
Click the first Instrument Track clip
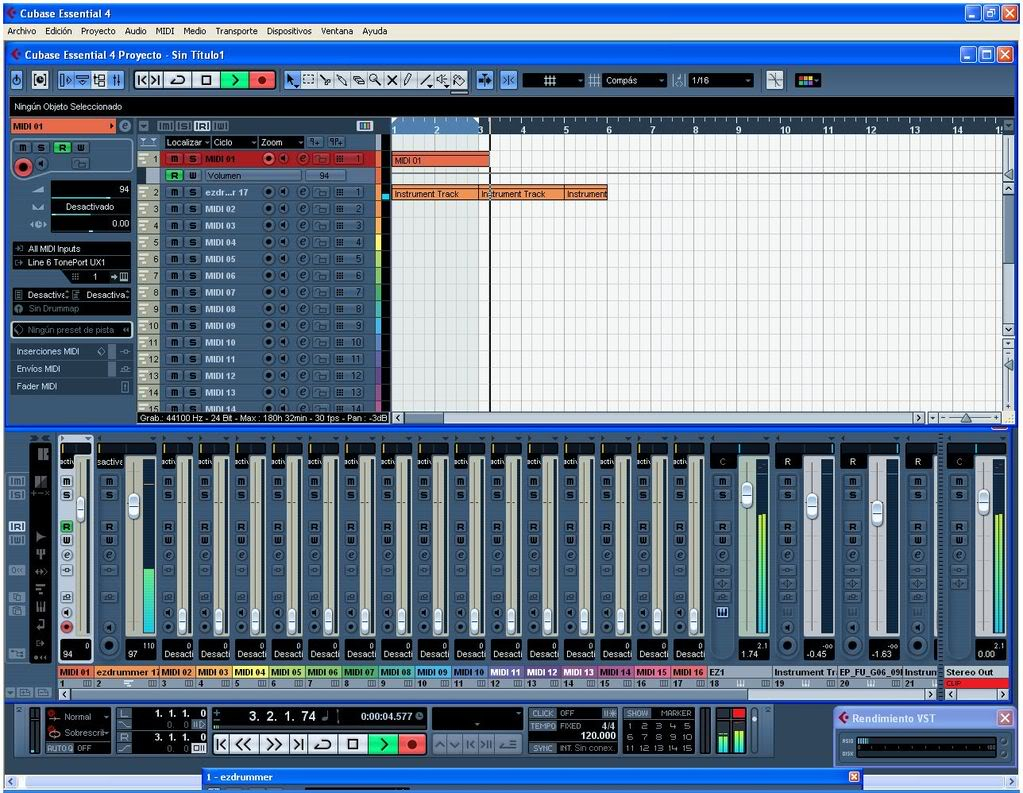[435, 193]
